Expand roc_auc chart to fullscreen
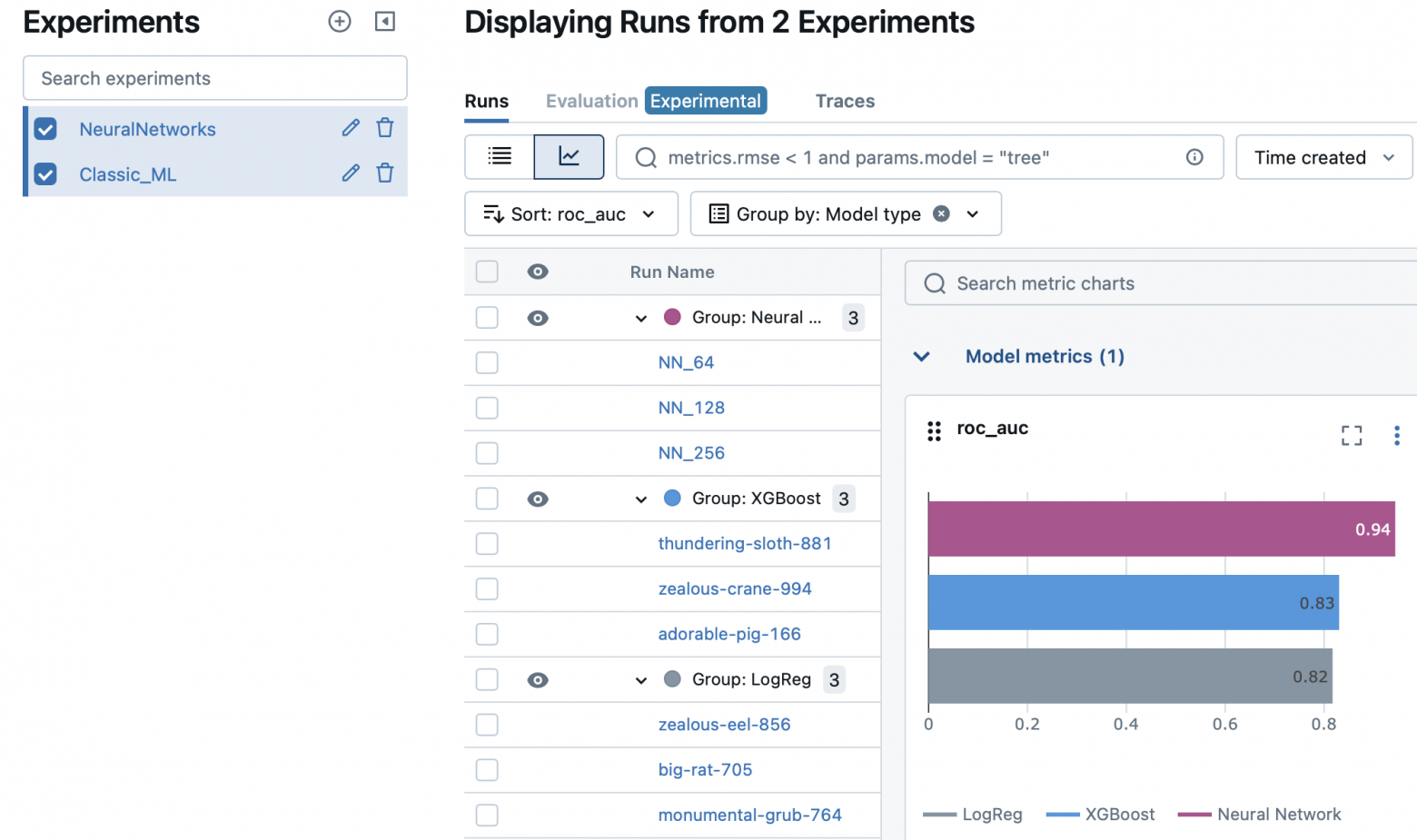Screen dimensions: 1417x840 coord(1352,436)
